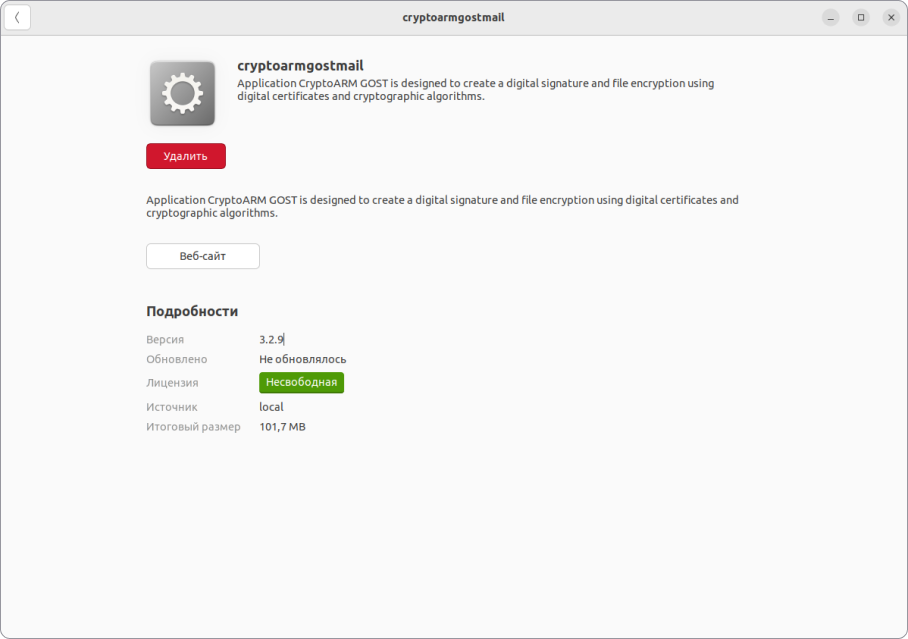Image resolution: width=908 pixels, height=639 pixels.
Task: Select the version value 3.2.9
Action: pyautogui.click(x=271, y=339)
